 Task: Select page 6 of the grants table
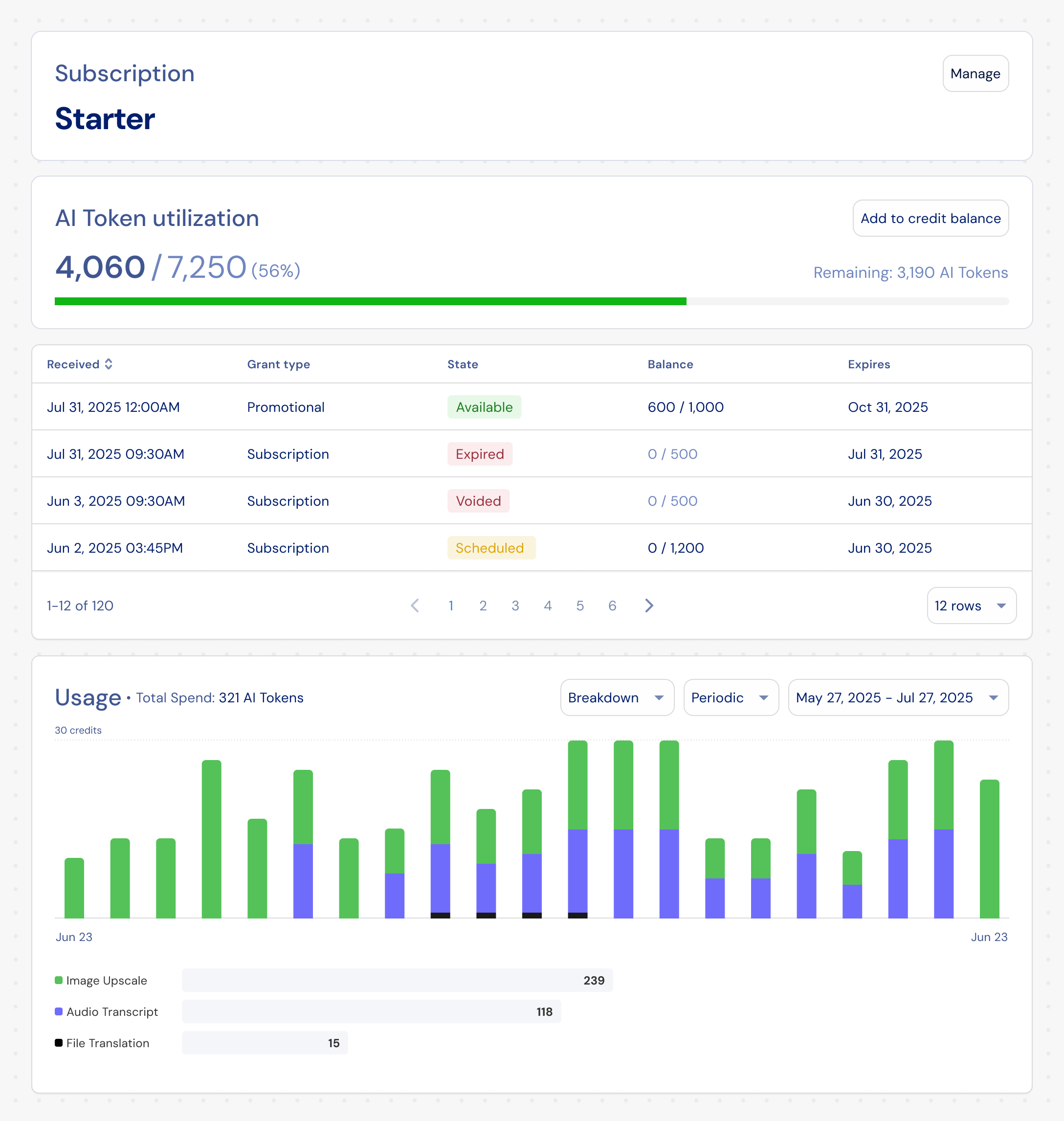[612, 605]
